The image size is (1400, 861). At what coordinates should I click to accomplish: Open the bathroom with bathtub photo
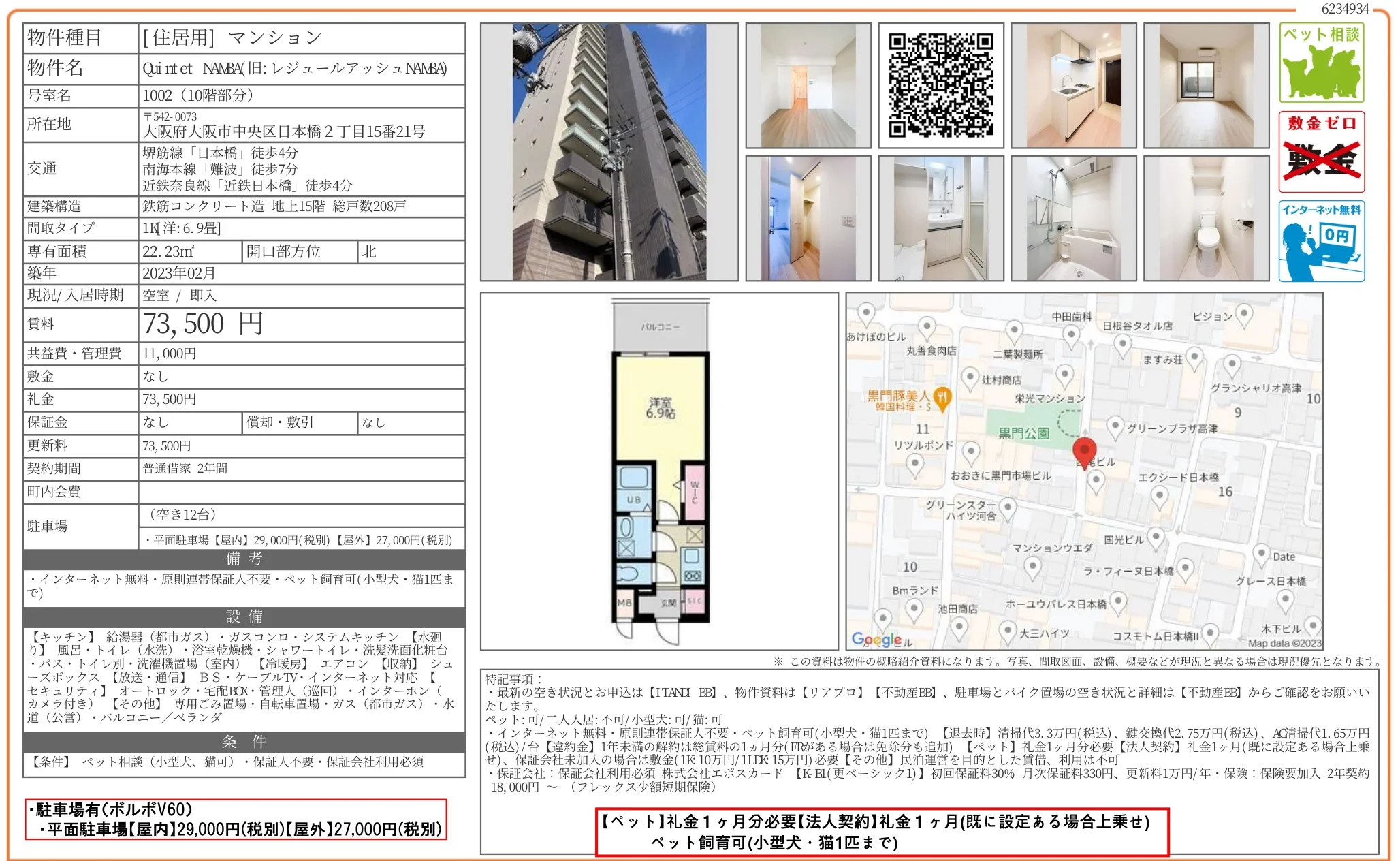(x=1073, y=218)
